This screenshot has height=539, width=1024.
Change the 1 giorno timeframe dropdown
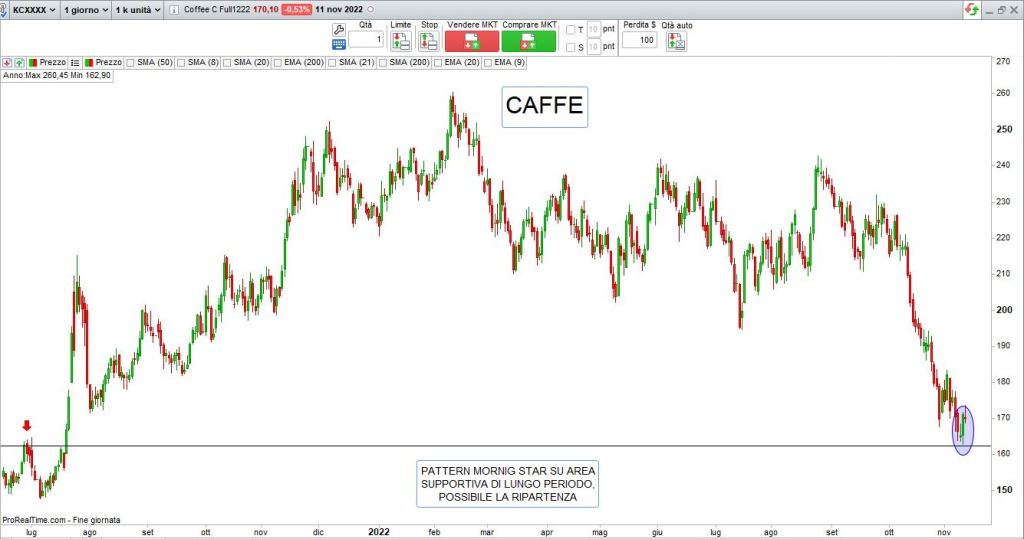tap(86, 10)
